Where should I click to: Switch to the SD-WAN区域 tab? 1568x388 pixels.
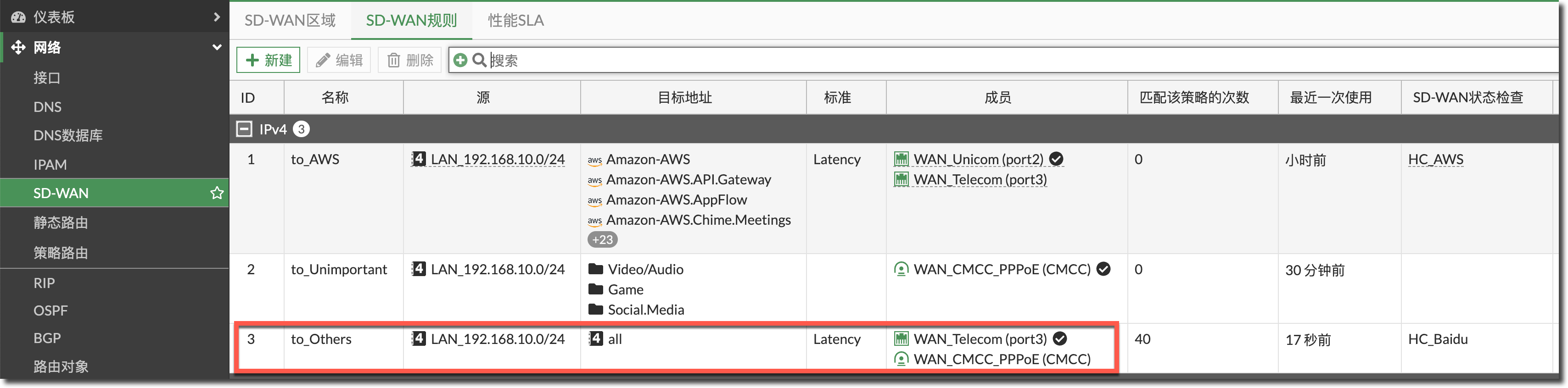coord(290,21)
